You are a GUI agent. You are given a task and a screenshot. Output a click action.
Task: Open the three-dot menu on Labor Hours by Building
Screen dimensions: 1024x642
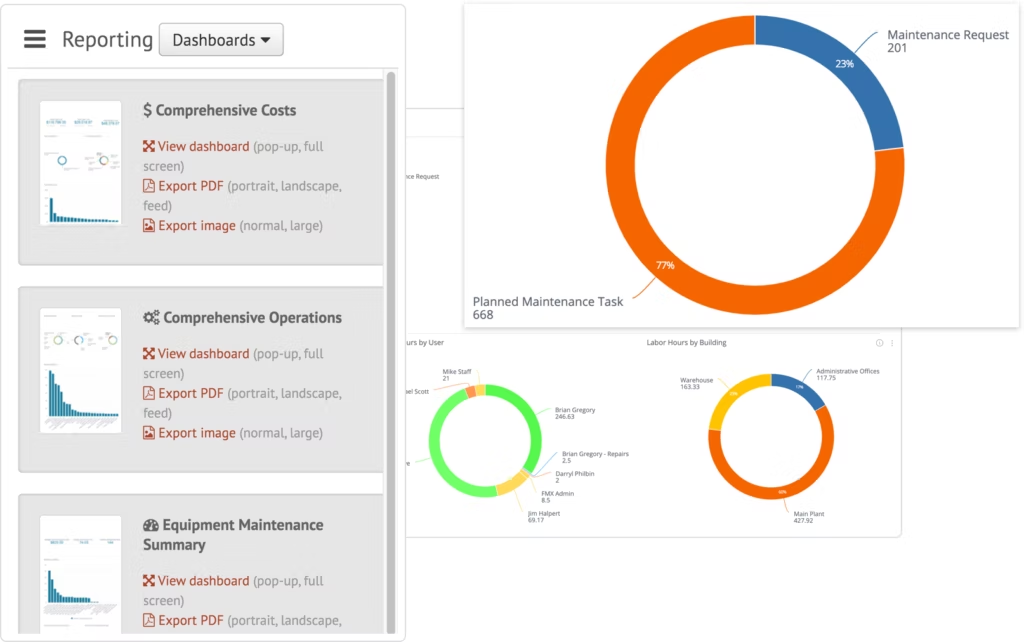click(894, 343)
